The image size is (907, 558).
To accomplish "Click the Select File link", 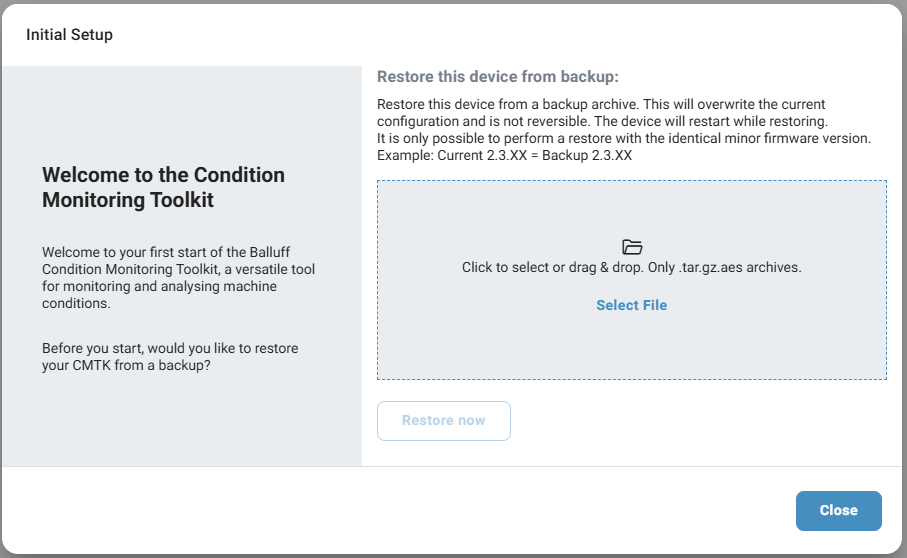I will 631,305.
